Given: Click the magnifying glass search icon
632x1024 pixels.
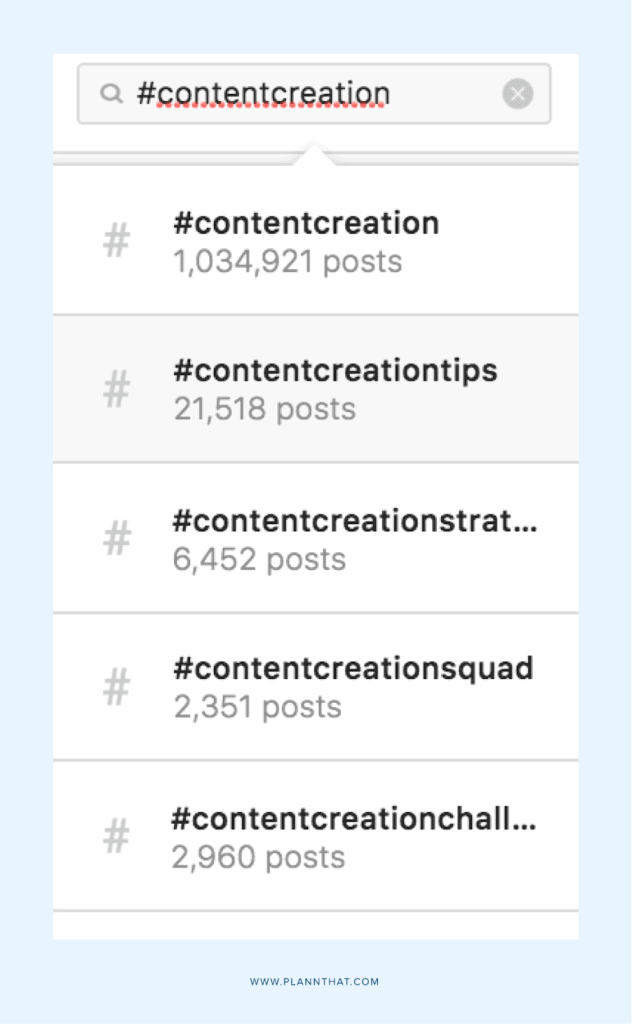Looking at the screenshot, I should (111, 94).
